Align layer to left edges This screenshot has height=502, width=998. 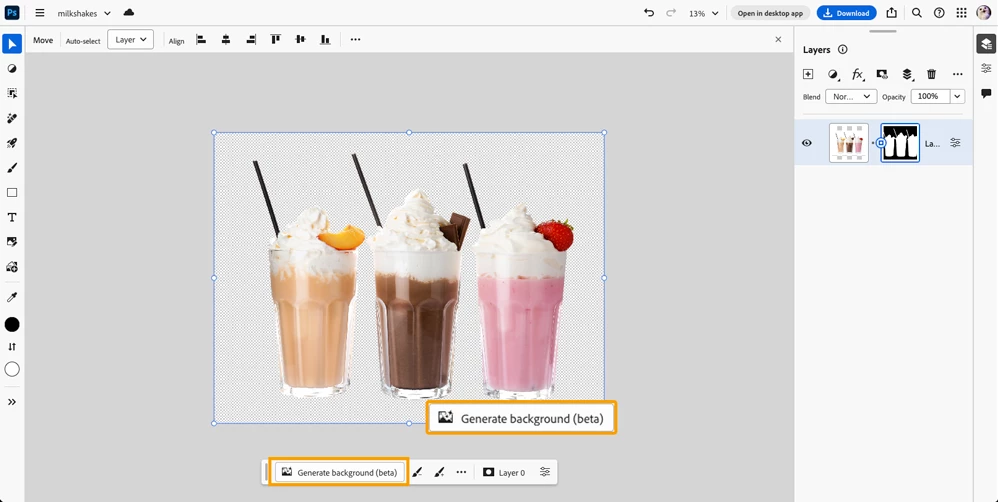coord(201,39)
